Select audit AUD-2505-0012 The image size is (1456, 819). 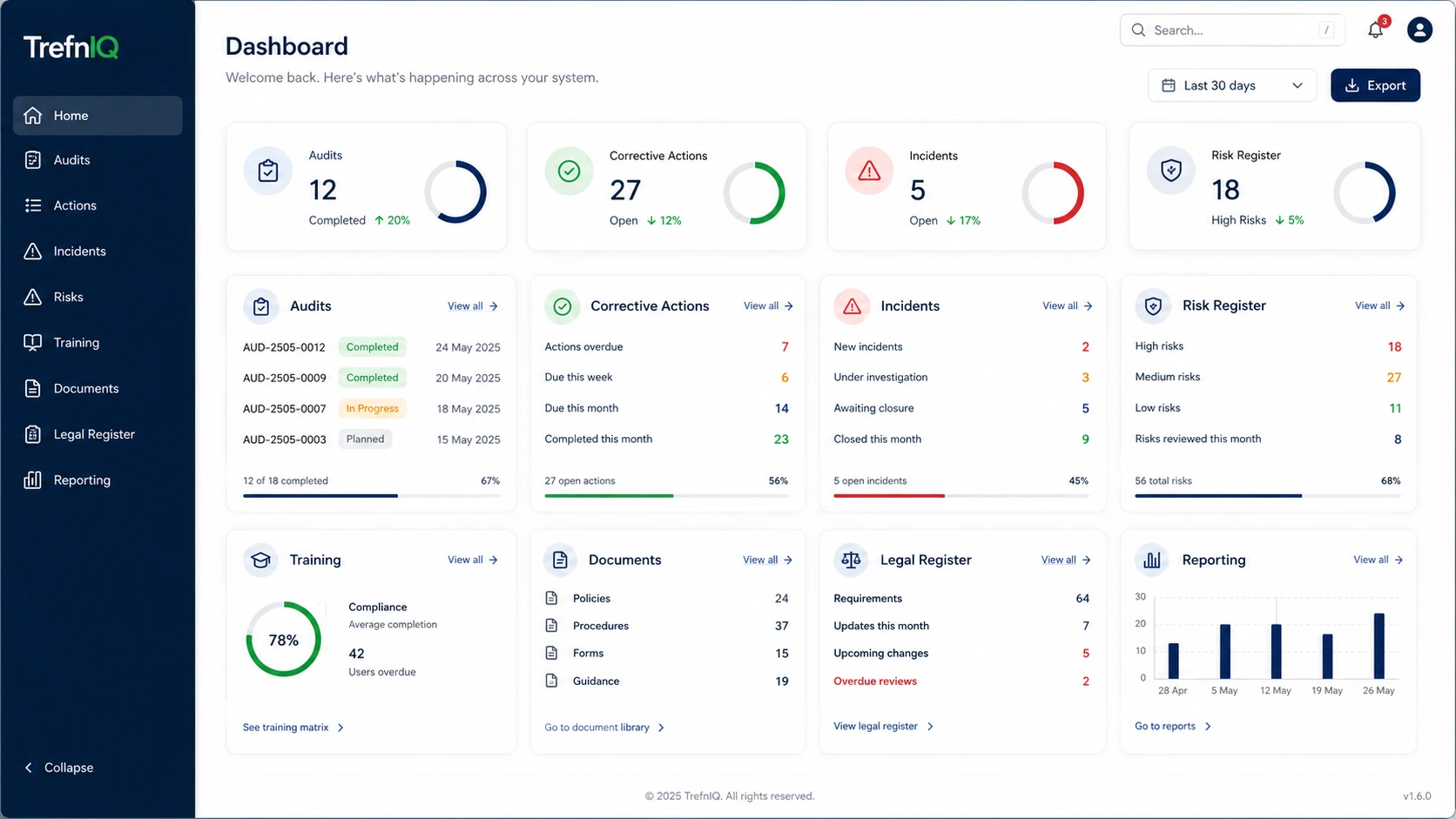pos(284,347)
